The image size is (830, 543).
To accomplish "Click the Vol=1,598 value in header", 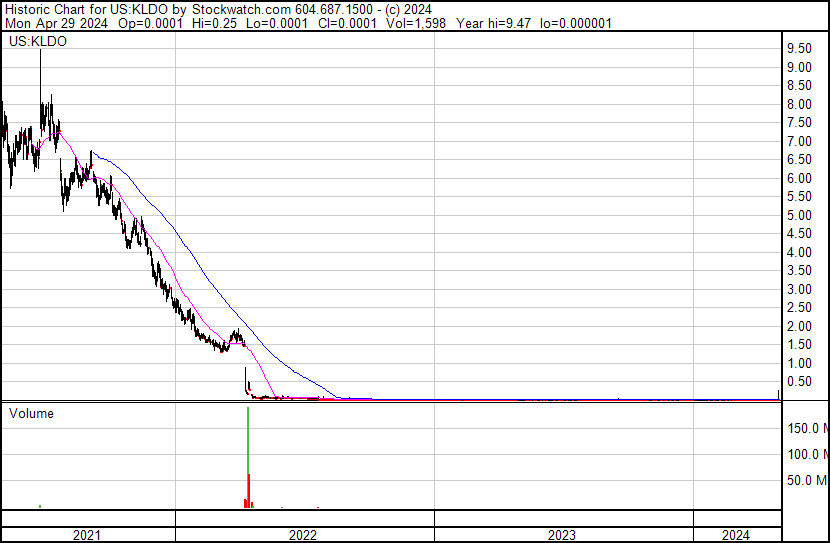I will click(443, 23).
